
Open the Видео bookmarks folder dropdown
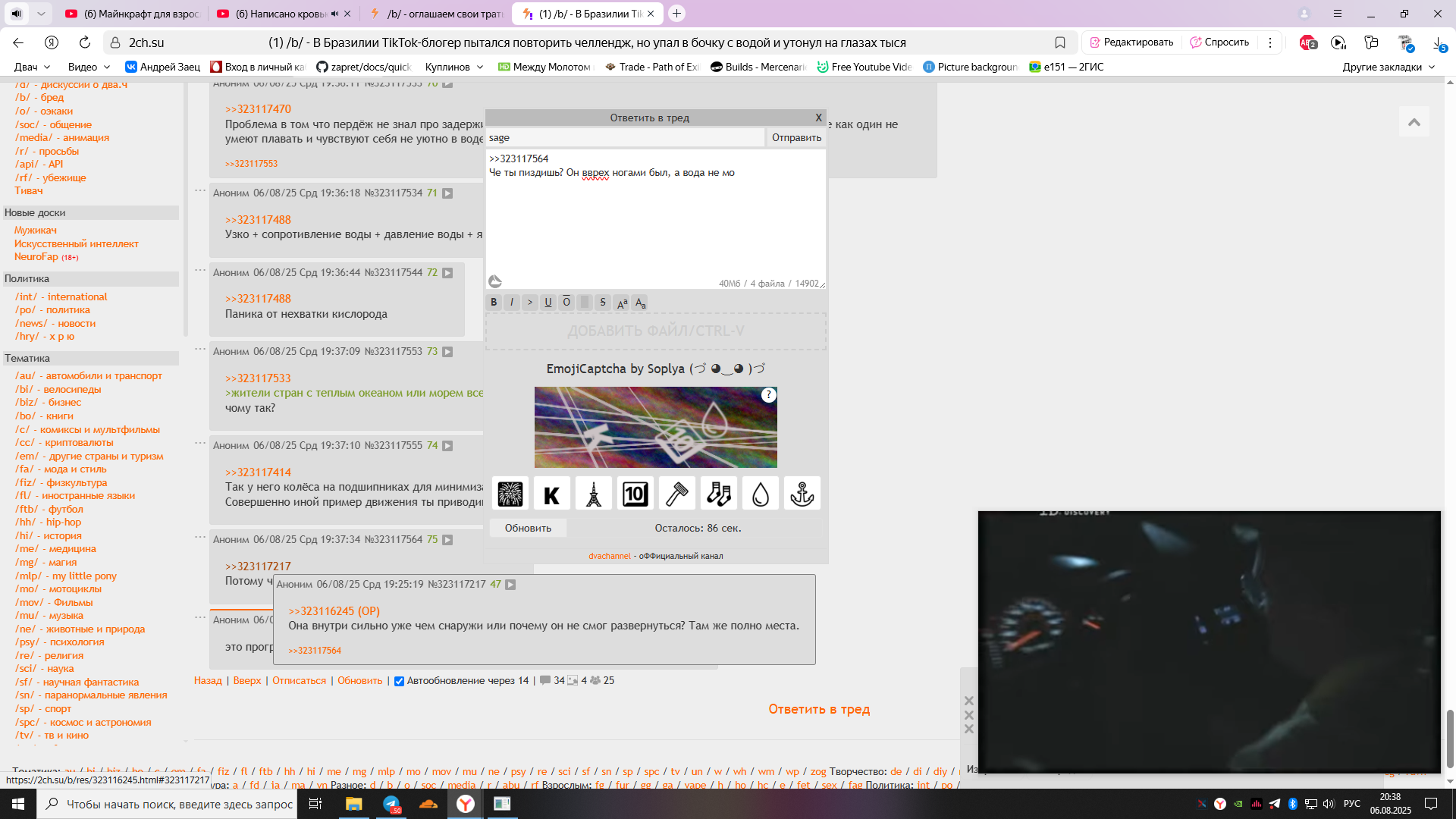(x=89, y=67)
